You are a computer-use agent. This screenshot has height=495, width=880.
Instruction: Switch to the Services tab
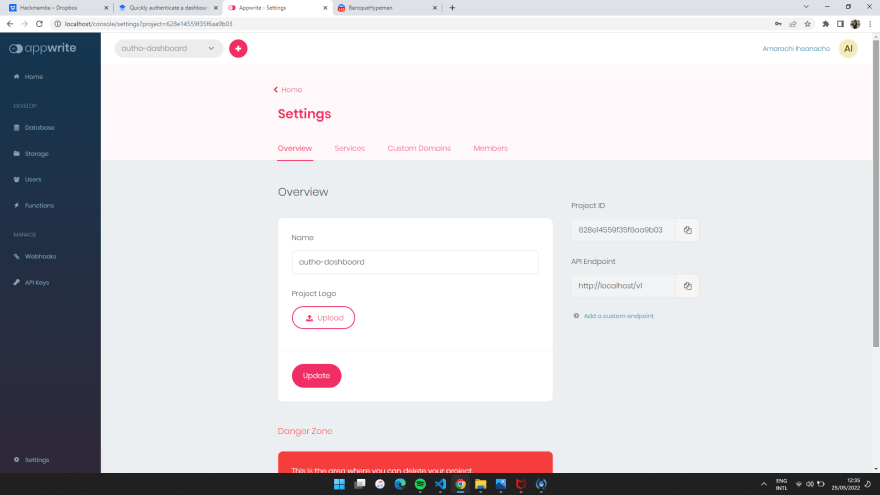pos(350,148)
